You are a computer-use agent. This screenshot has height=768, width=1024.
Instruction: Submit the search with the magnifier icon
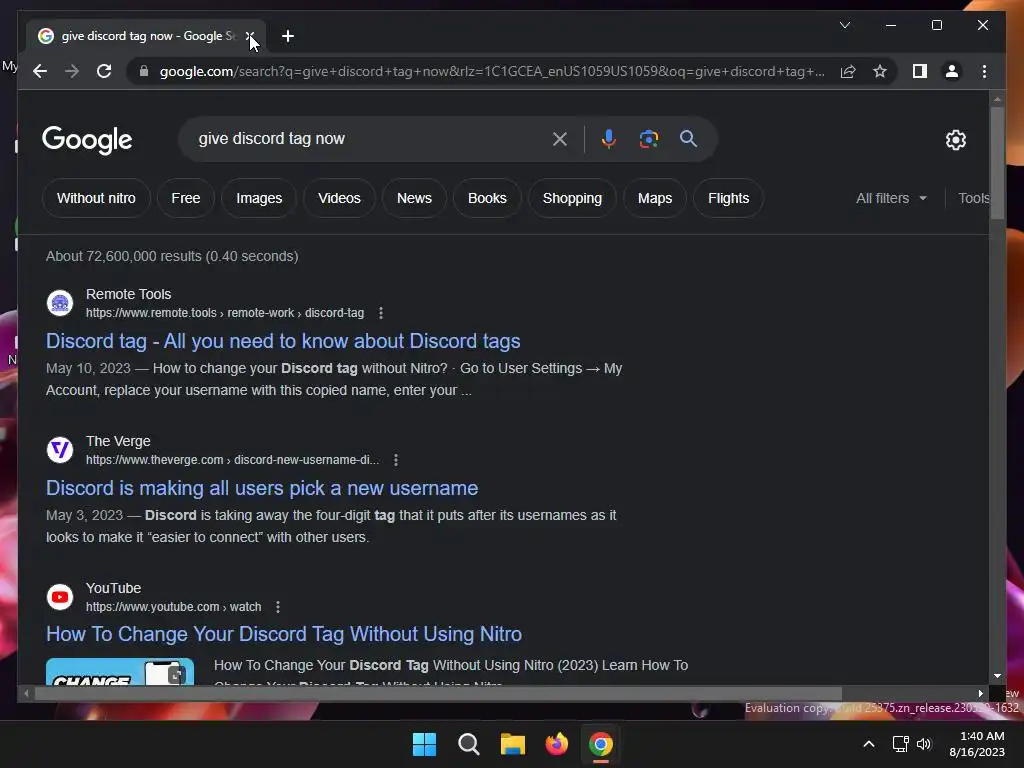(x=688, y=138)
